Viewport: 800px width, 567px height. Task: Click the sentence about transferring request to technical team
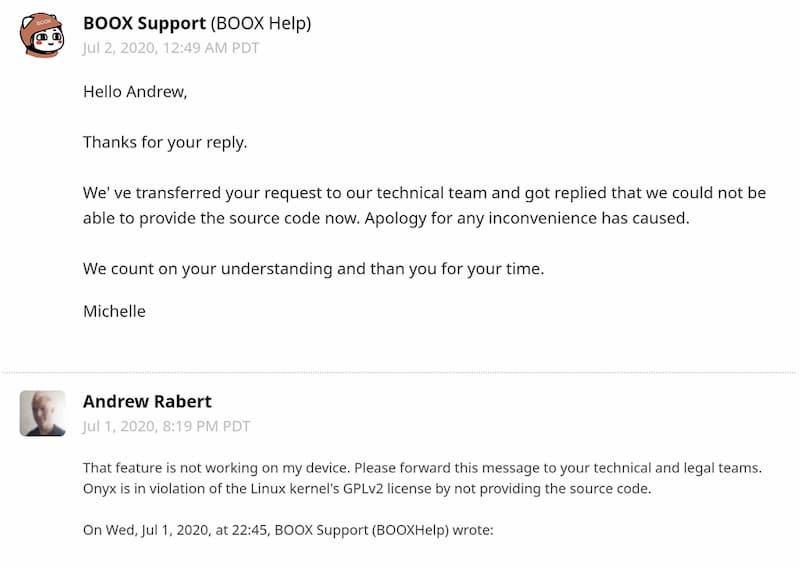[424, 206]
